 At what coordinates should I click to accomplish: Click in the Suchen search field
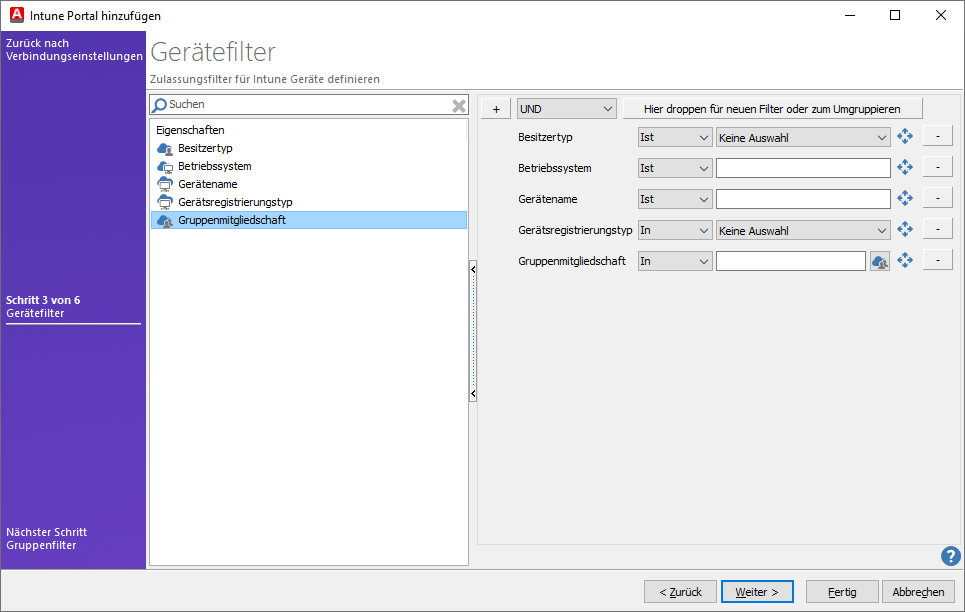[308, 105]
